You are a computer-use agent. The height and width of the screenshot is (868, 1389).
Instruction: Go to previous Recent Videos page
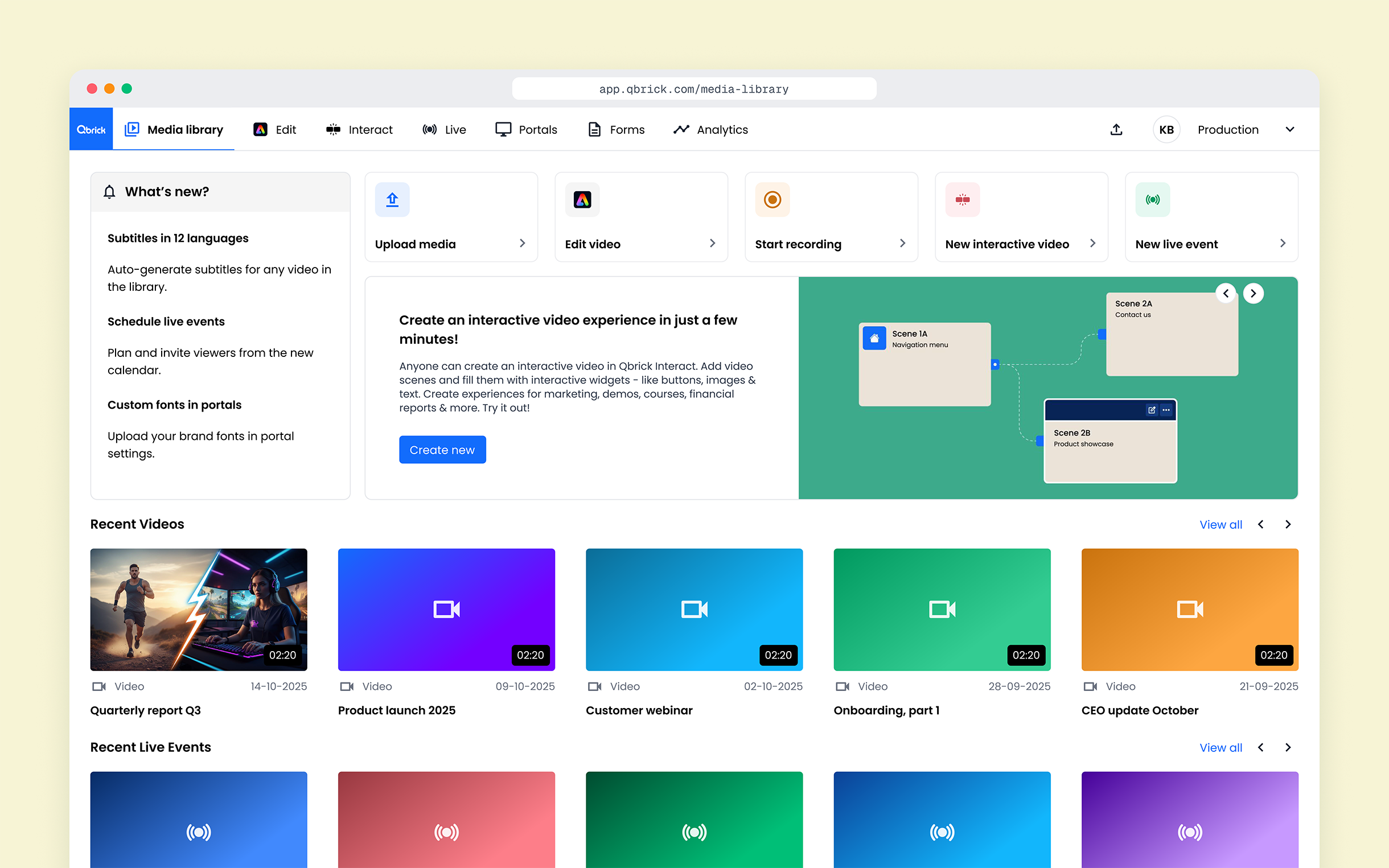coord(1260,524)
